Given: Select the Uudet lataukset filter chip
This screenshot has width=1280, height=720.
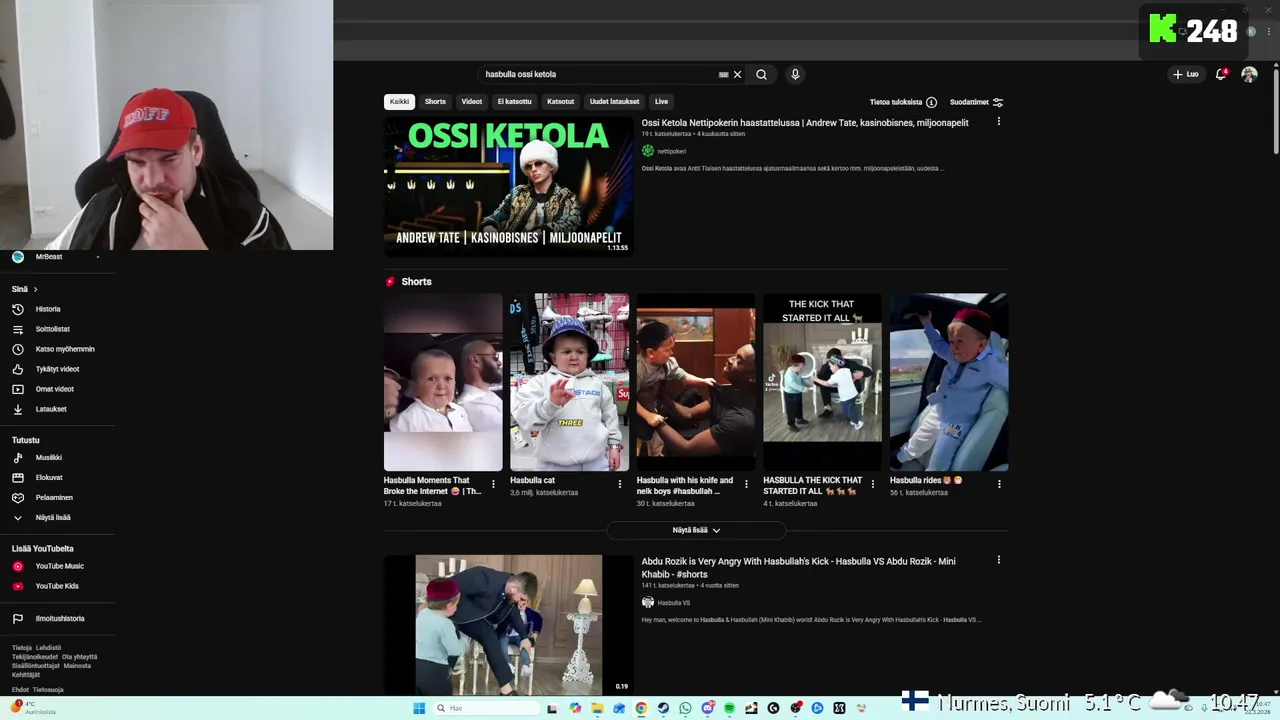Looking at the screenshot, I should pos(614,101).
